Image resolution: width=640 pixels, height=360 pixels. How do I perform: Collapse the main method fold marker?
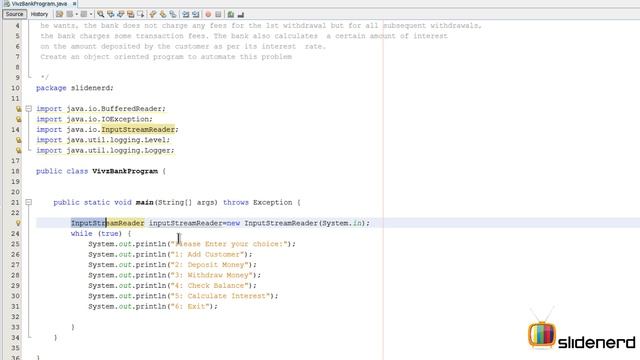pos(28,202)
